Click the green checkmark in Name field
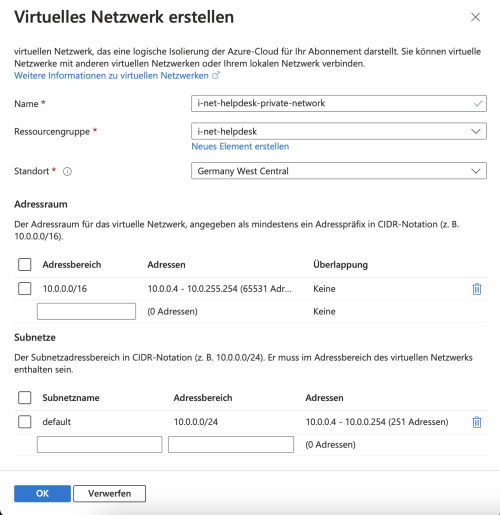The width and height of the screenshot is (500, 515). coord(478,103)
